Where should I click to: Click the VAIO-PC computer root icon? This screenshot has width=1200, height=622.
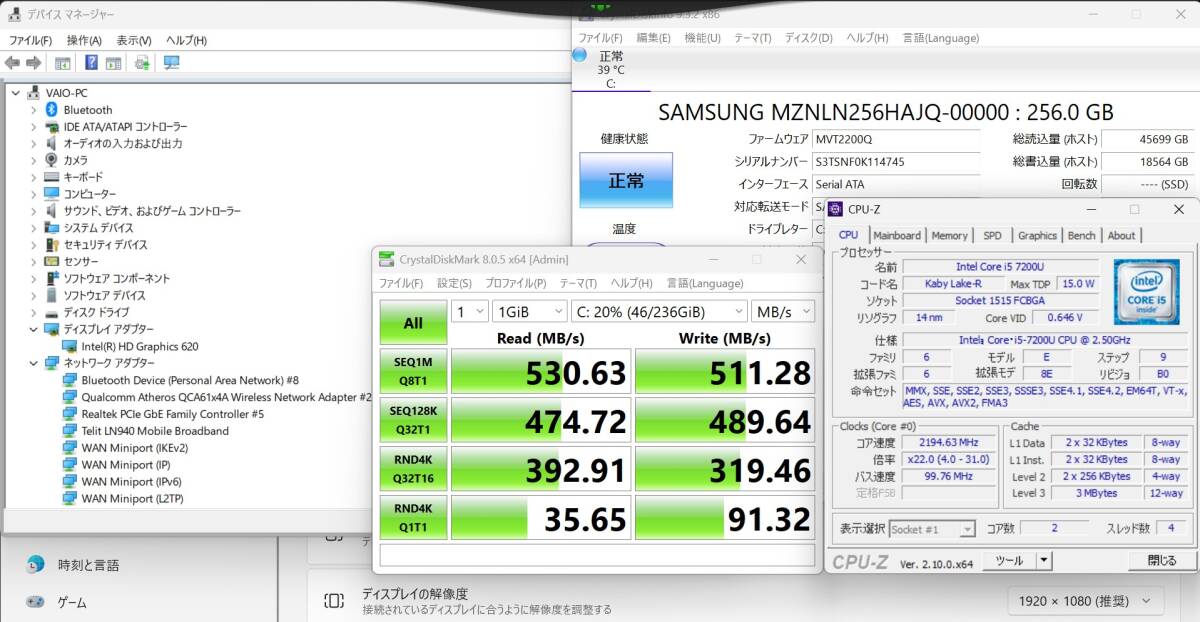(34, 92)
